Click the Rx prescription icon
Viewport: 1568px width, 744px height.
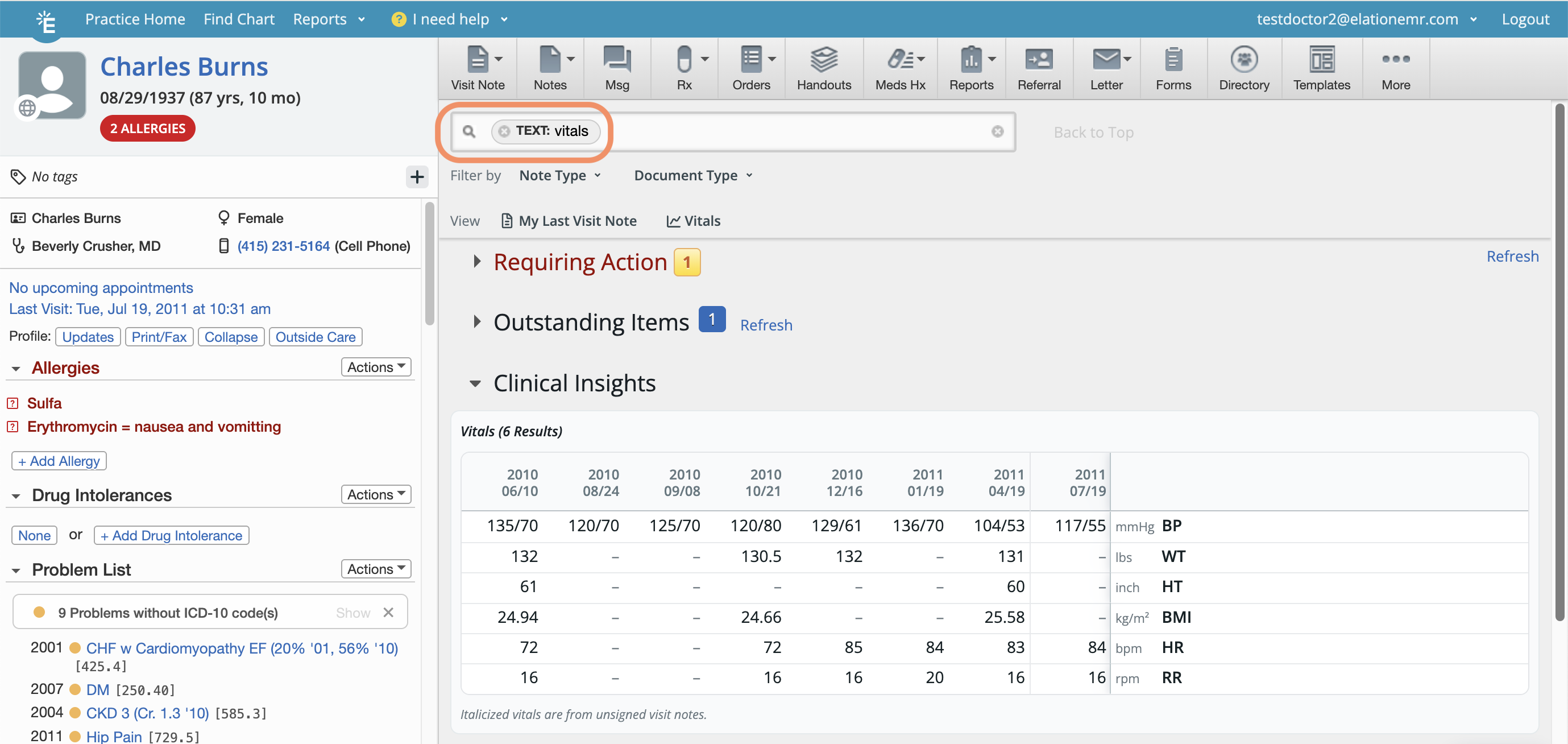pyautogui.click(x=684, y=68)
